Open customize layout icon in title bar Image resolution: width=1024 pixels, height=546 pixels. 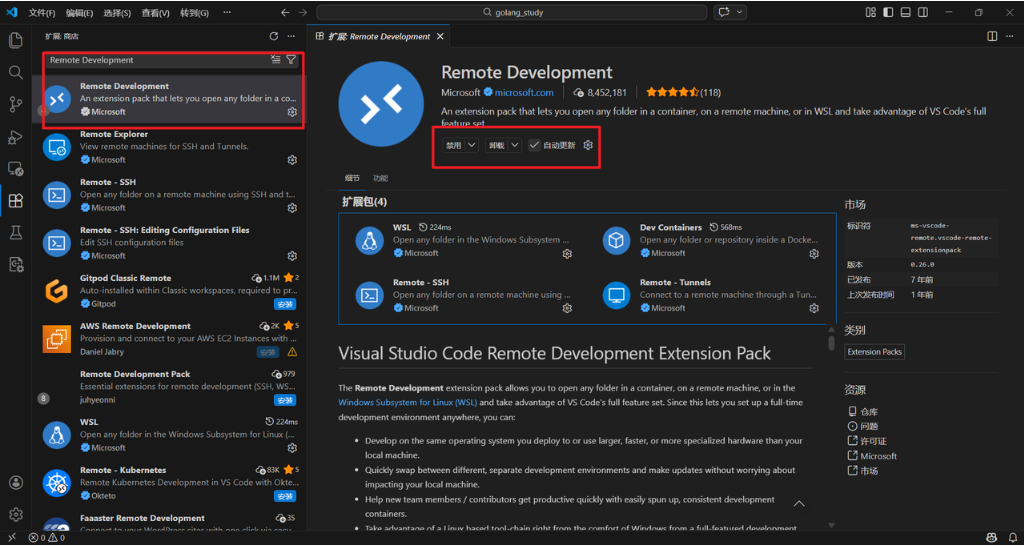coord(870,12)
